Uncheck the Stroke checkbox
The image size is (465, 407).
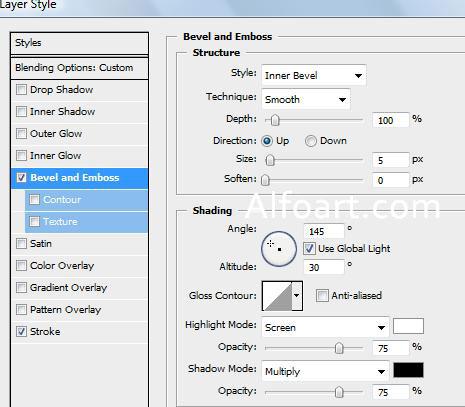pos(21,332)
